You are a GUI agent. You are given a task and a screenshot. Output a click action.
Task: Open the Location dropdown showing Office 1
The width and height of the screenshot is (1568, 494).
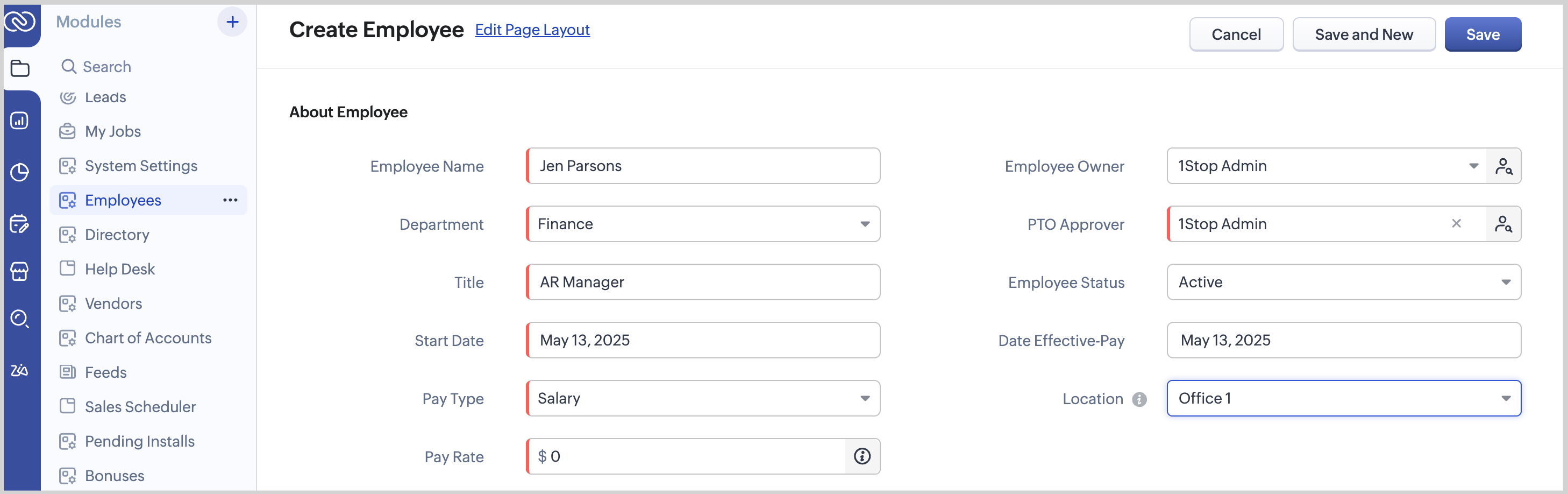pos(1505,398)
